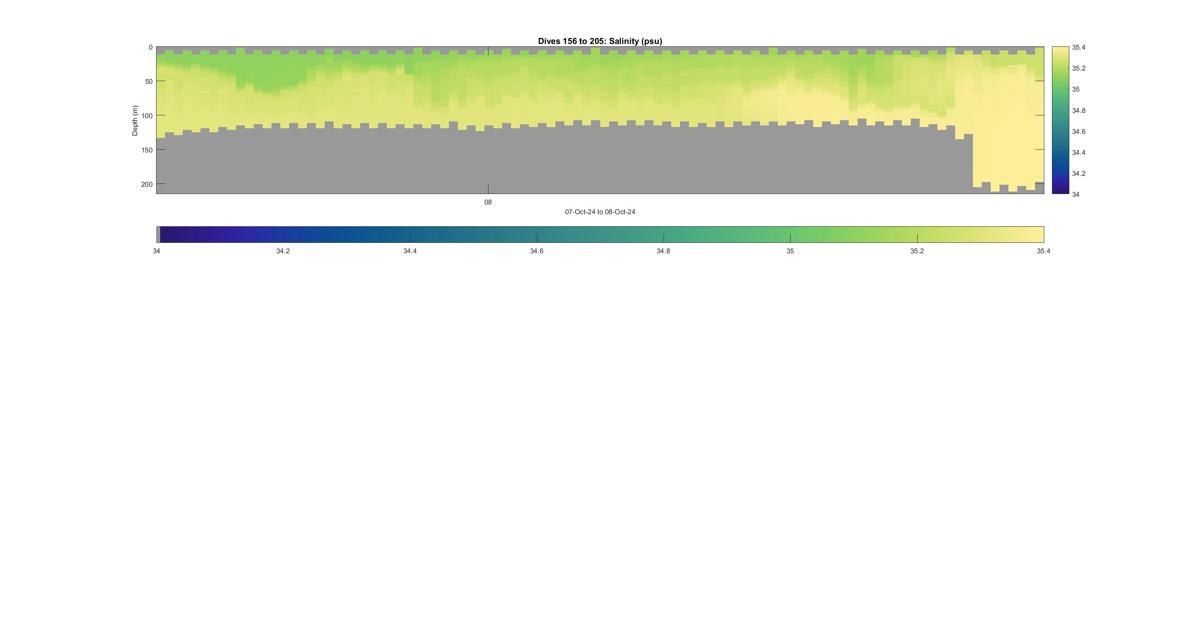
Task: Click the 'Depth (m)' y-axis label
Action: 134,120
